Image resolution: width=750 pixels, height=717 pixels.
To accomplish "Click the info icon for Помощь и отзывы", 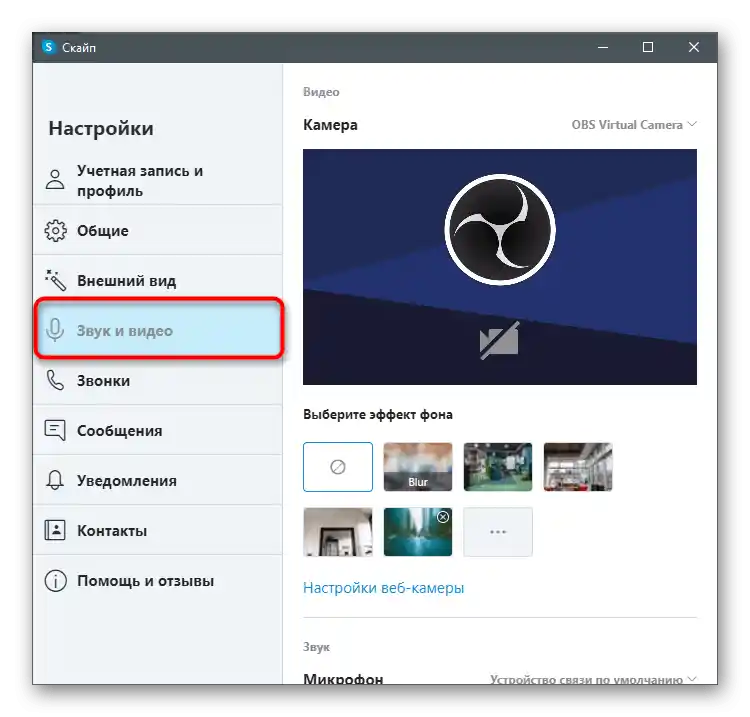I will click(55, 581).
